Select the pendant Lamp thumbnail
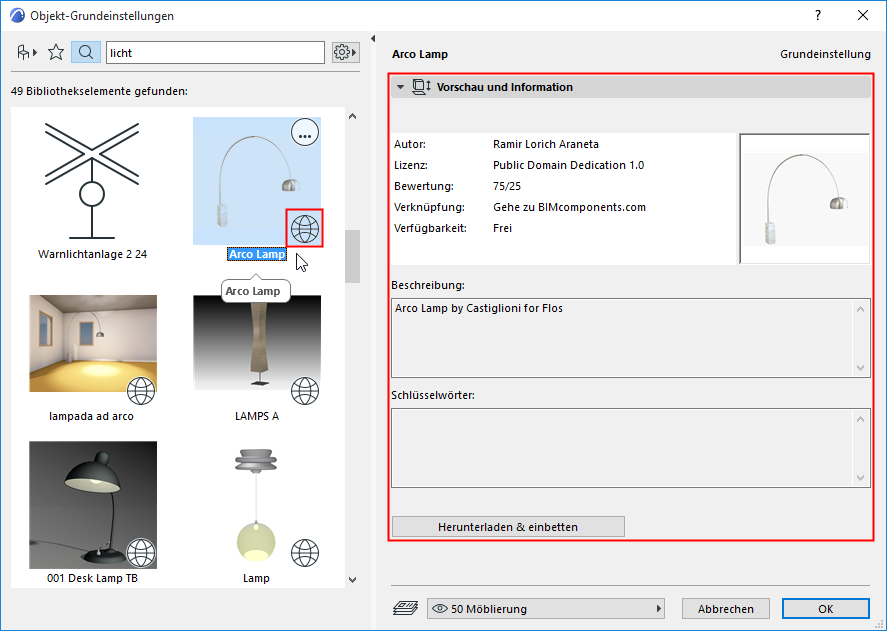887x631 pixels. (257, 505)
